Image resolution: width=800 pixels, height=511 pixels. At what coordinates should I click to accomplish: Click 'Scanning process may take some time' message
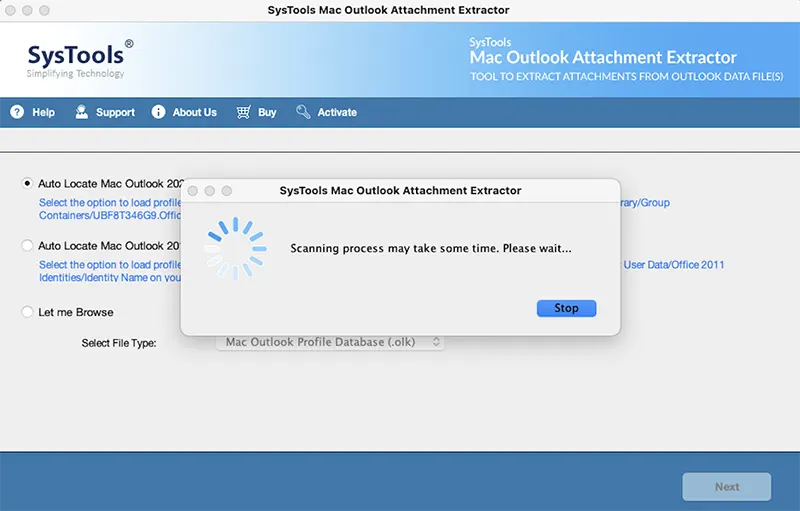pyautogui.click(x=431, y=248)
